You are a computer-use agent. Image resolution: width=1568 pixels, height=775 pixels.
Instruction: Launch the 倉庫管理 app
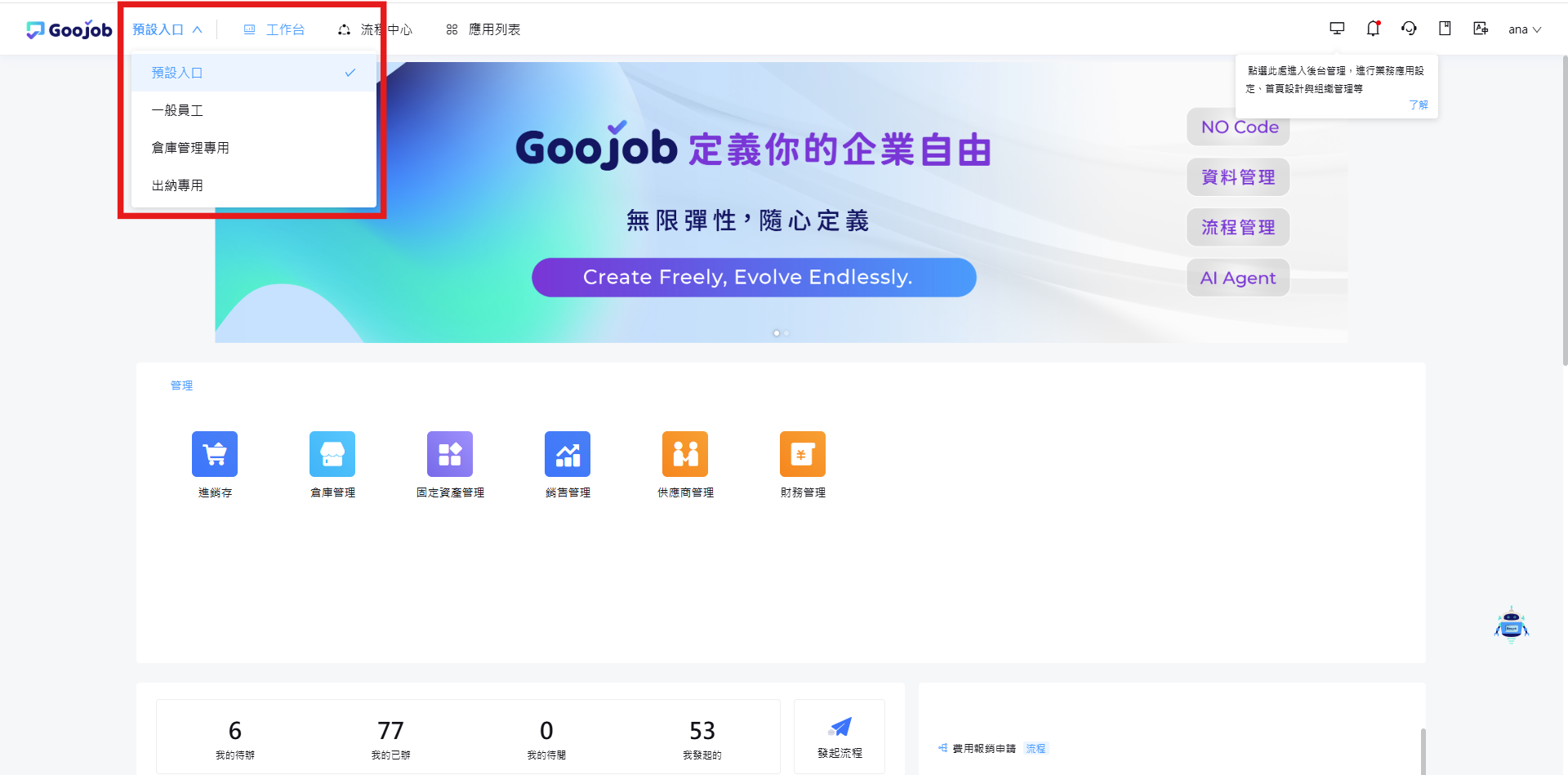click(332, 465)
